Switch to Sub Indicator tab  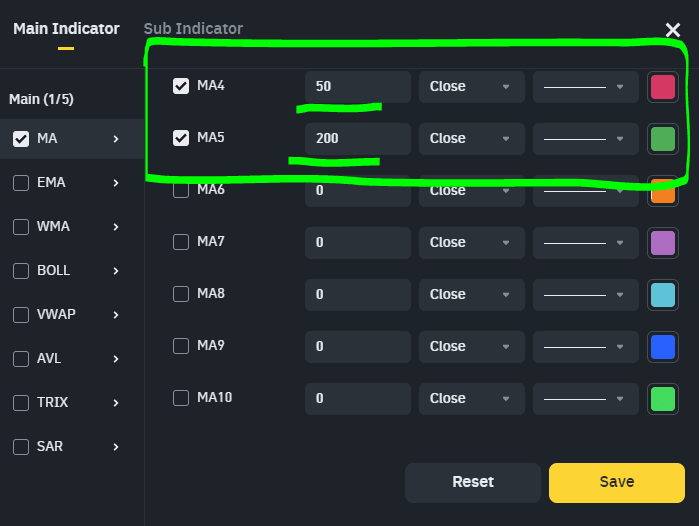pos(193,29)
